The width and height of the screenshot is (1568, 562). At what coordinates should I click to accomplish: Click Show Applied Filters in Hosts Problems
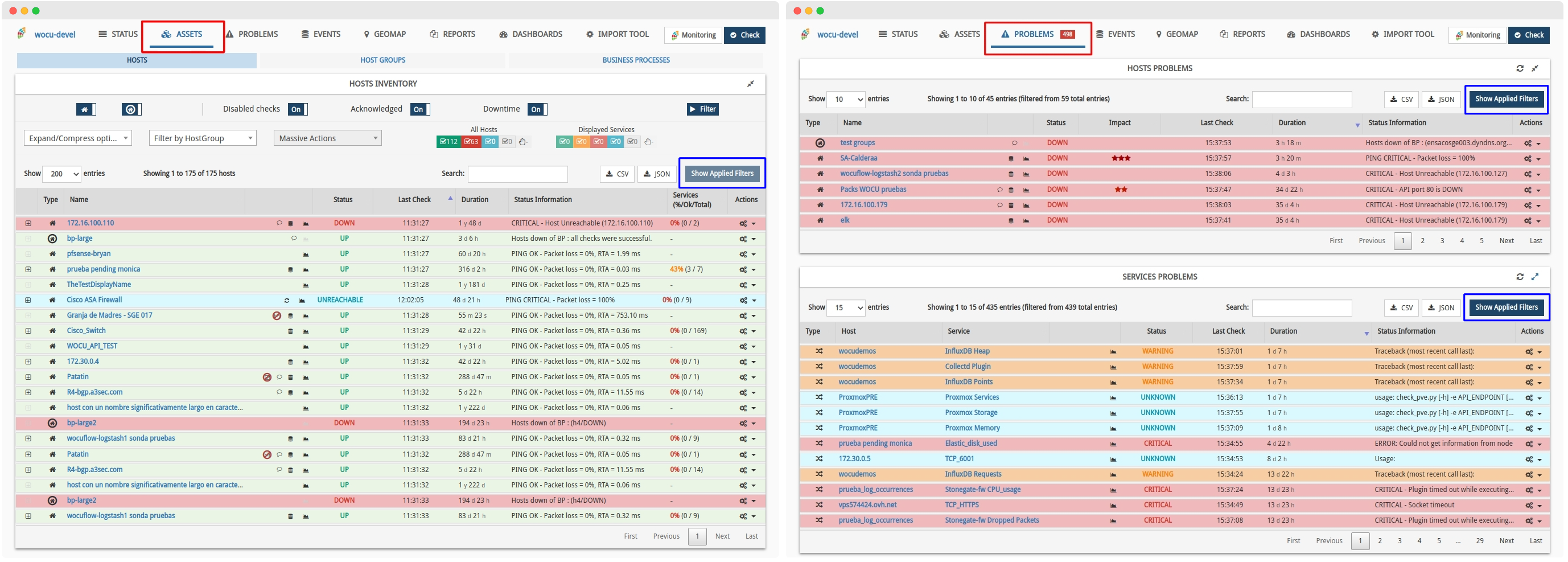(x=1506, y=99)
